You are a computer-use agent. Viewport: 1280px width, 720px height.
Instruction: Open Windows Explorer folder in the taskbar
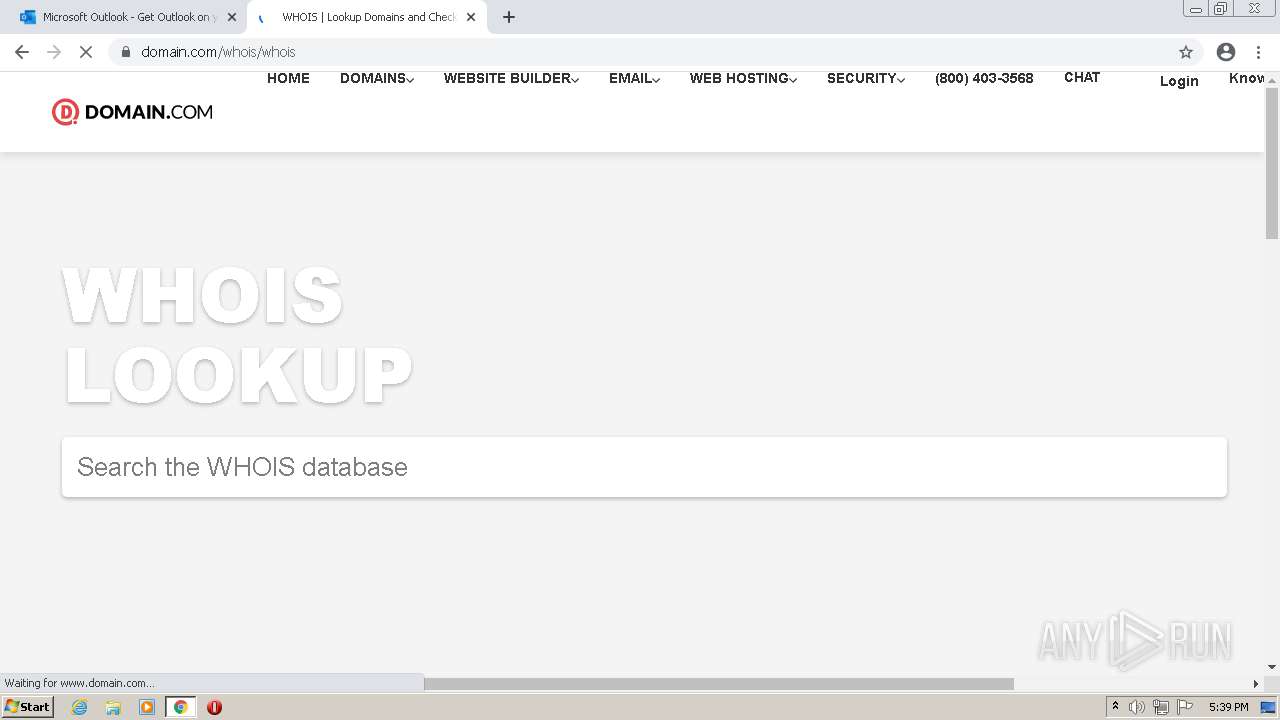coord(113,707)
